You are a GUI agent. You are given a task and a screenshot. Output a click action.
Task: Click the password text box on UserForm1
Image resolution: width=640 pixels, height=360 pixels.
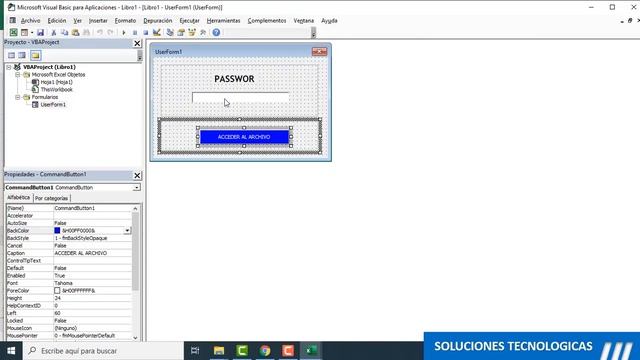[x=241, y=98]
